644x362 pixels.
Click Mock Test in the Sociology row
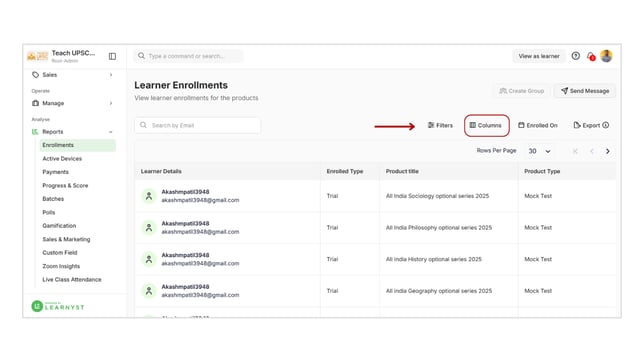[x=538, y=196]
